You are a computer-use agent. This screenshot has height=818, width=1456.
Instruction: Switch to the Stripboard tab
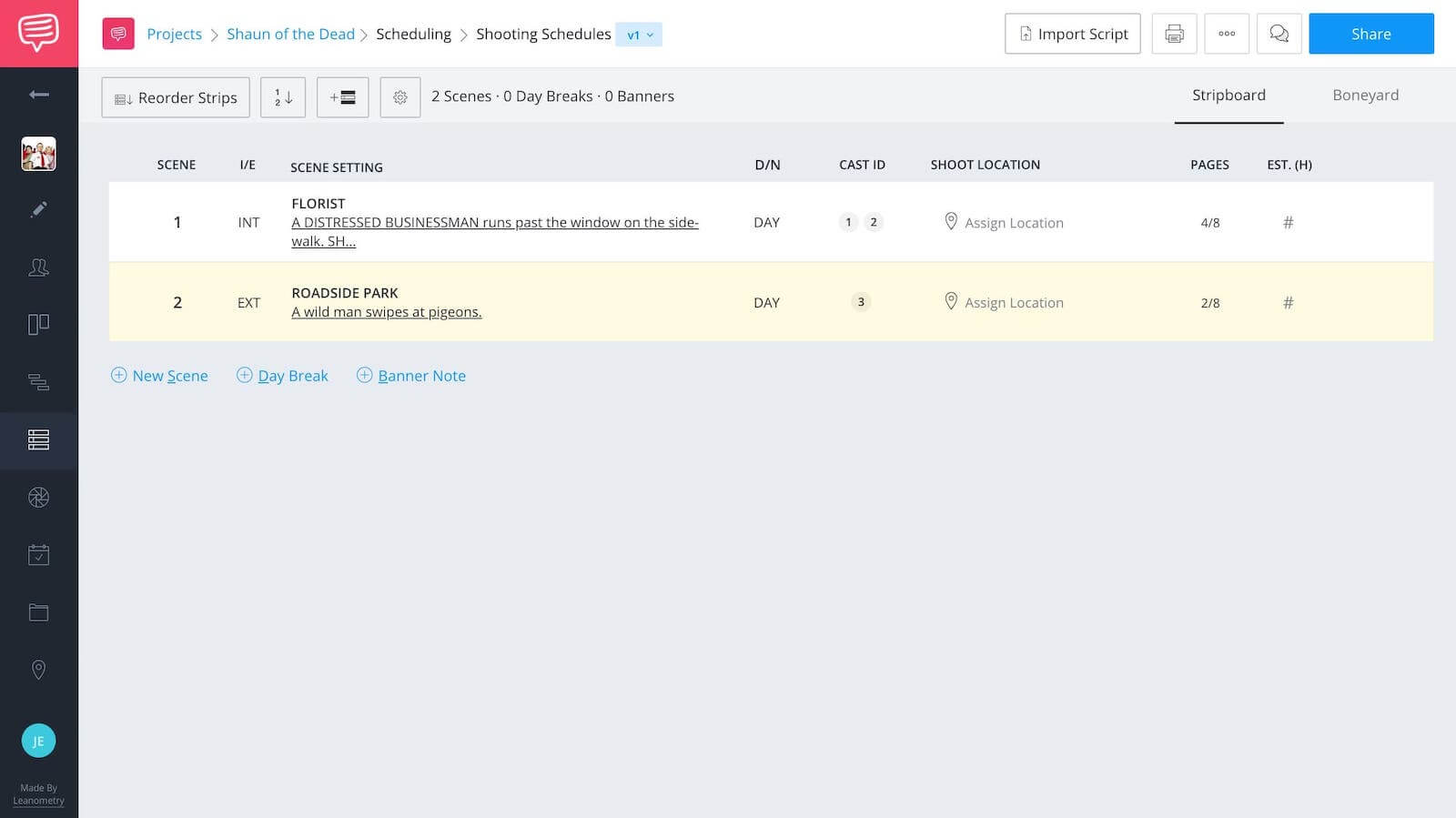coord(1228,96)
